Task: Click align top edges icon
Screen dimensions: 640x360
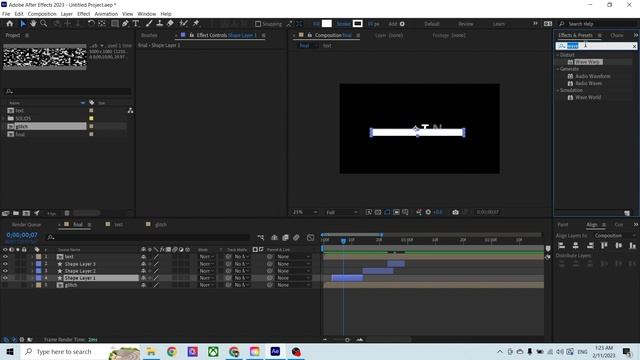Action: (x=604, y=246)
